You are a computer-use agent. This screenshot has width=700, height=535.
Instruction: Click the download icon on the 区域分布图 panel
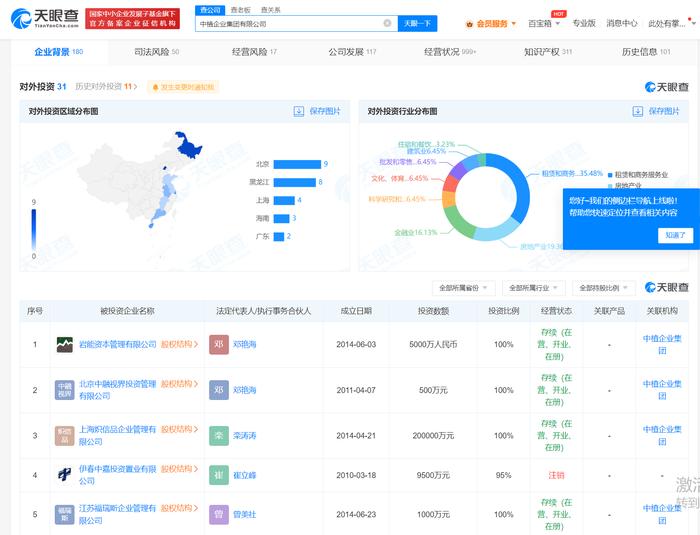point(299,111)
